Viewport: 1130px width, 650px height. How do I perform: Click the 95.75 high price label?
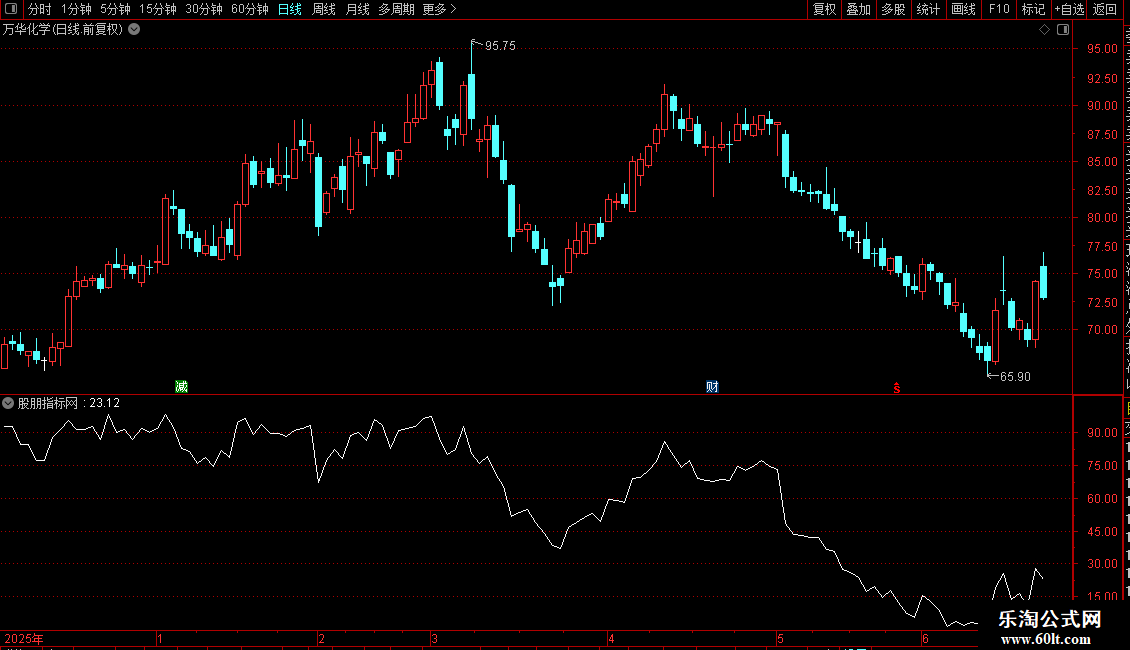(500, 46)
